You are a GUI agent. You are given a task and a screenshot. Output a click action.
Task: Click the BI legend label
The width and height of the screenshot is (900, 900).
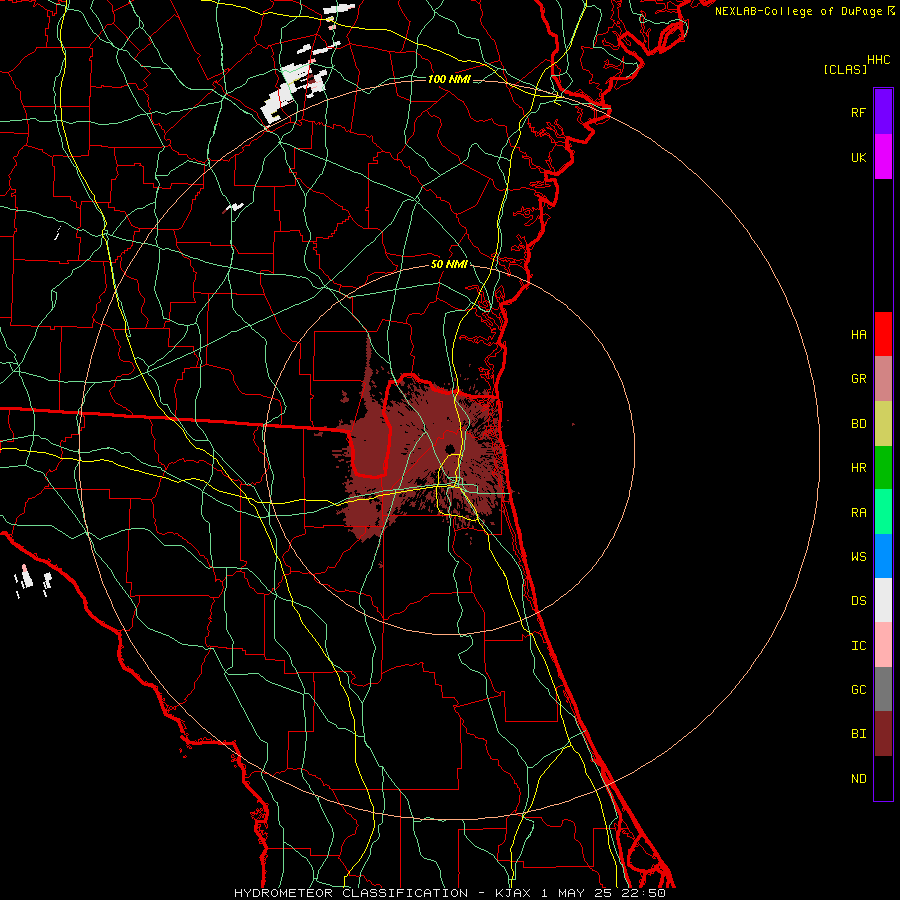click(859, 734)
